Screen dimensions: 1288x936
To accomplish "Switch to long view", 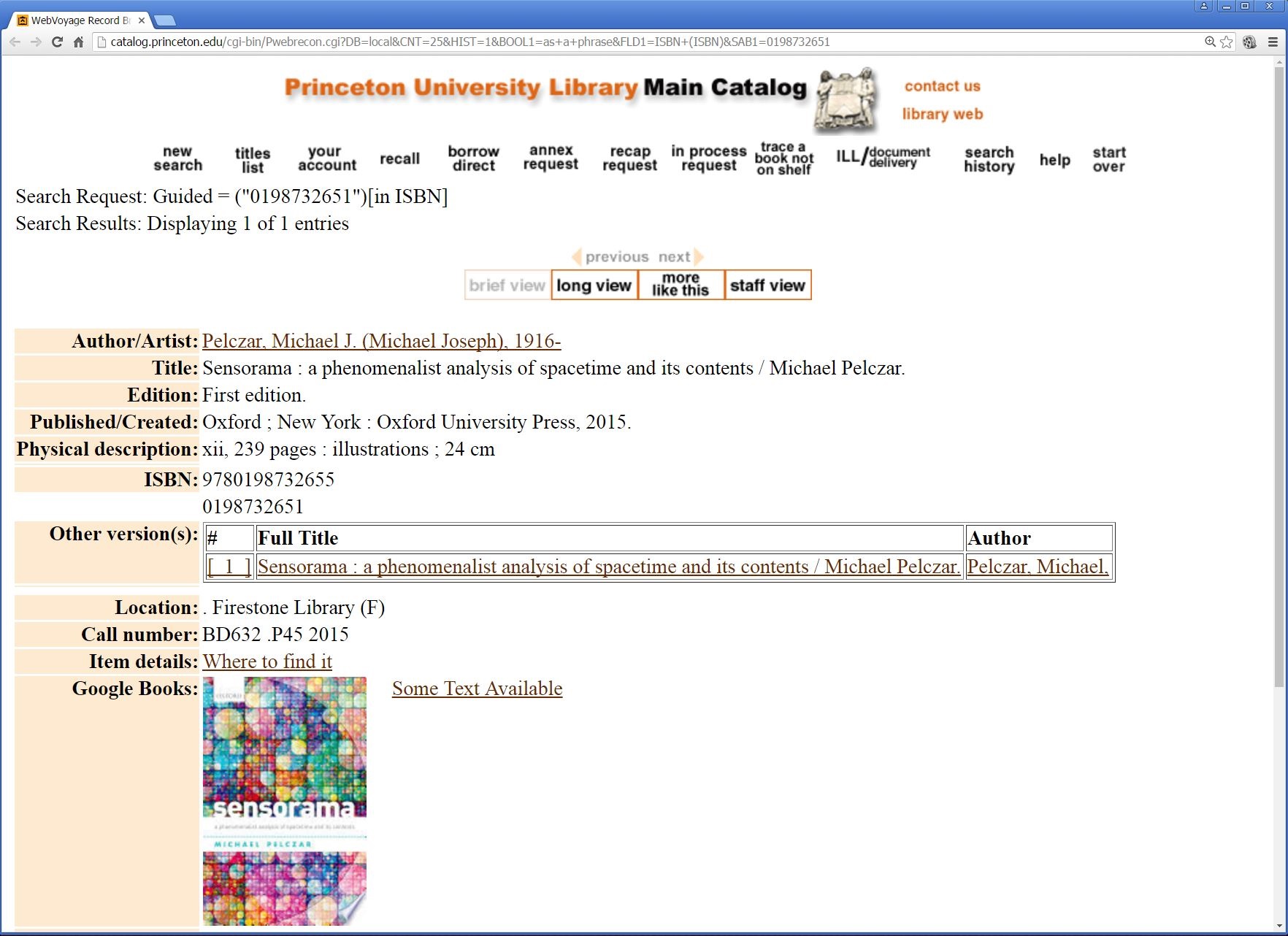I will pyautogui.click(x=594, y=285).
